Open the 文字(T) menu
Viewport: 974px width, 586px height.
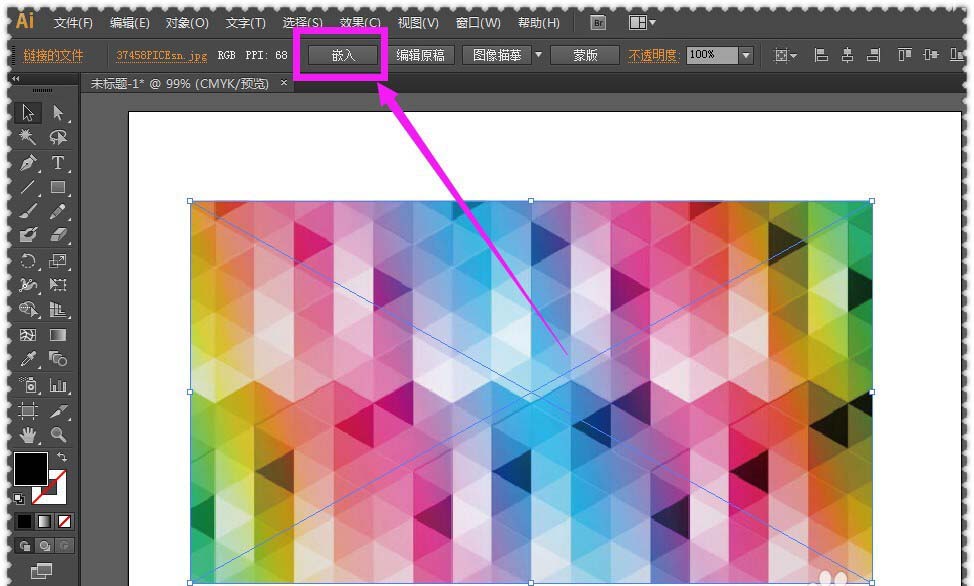pos(245,23)
